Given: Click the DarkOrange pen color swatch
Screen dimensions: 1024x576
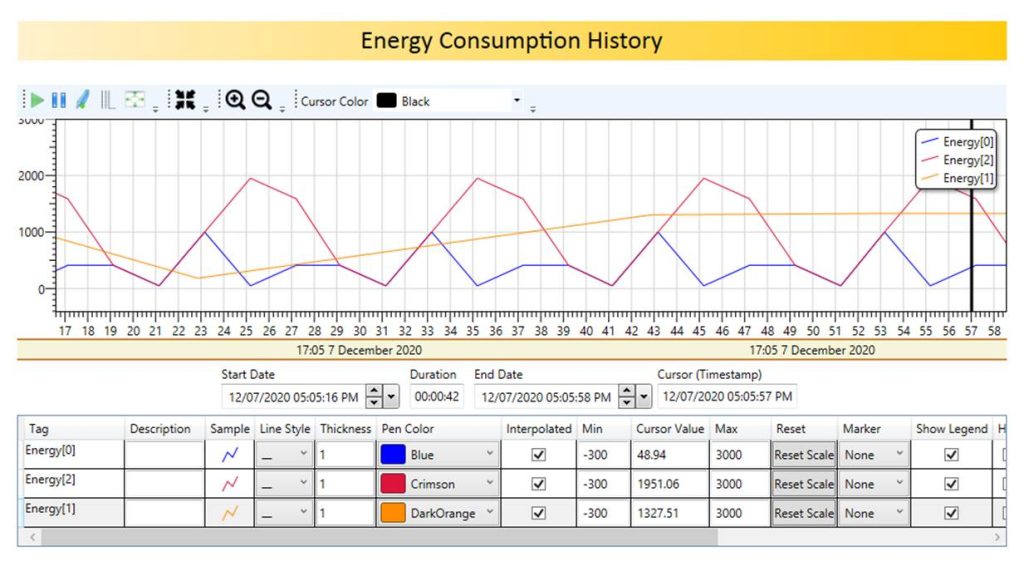Looking at the screenshot, I should point(393,513).
